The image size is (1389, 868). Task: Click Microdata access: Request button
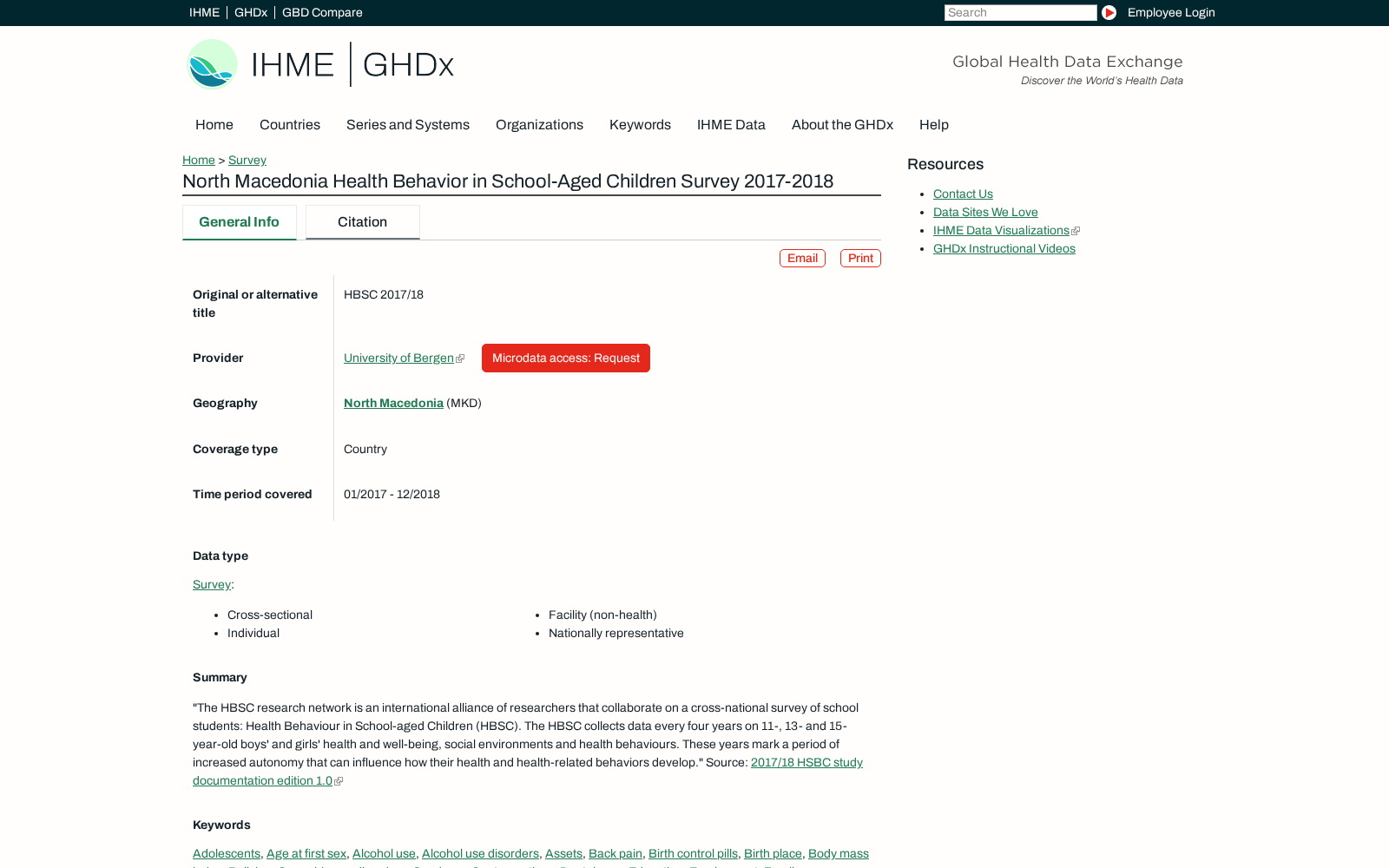(x=566, y=358)
